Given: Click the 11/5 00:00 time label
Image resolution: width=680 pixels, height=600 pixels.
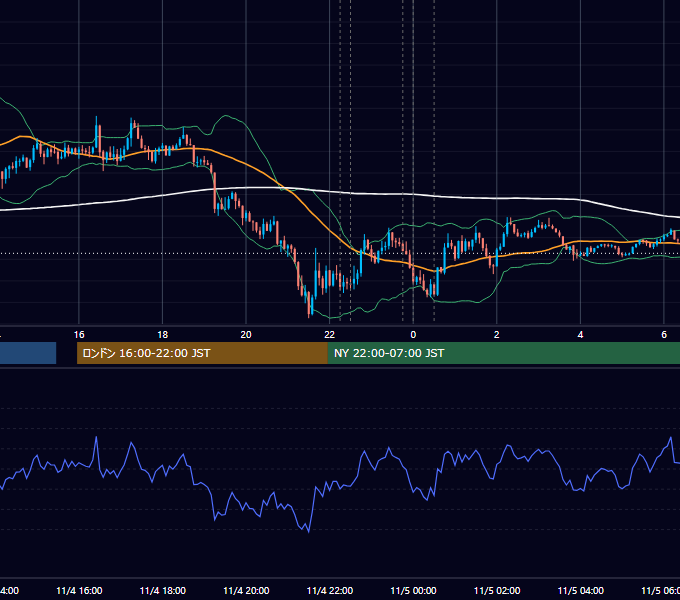Looking at the screenshot, I should pyautogui.click(x=413, y=590).
